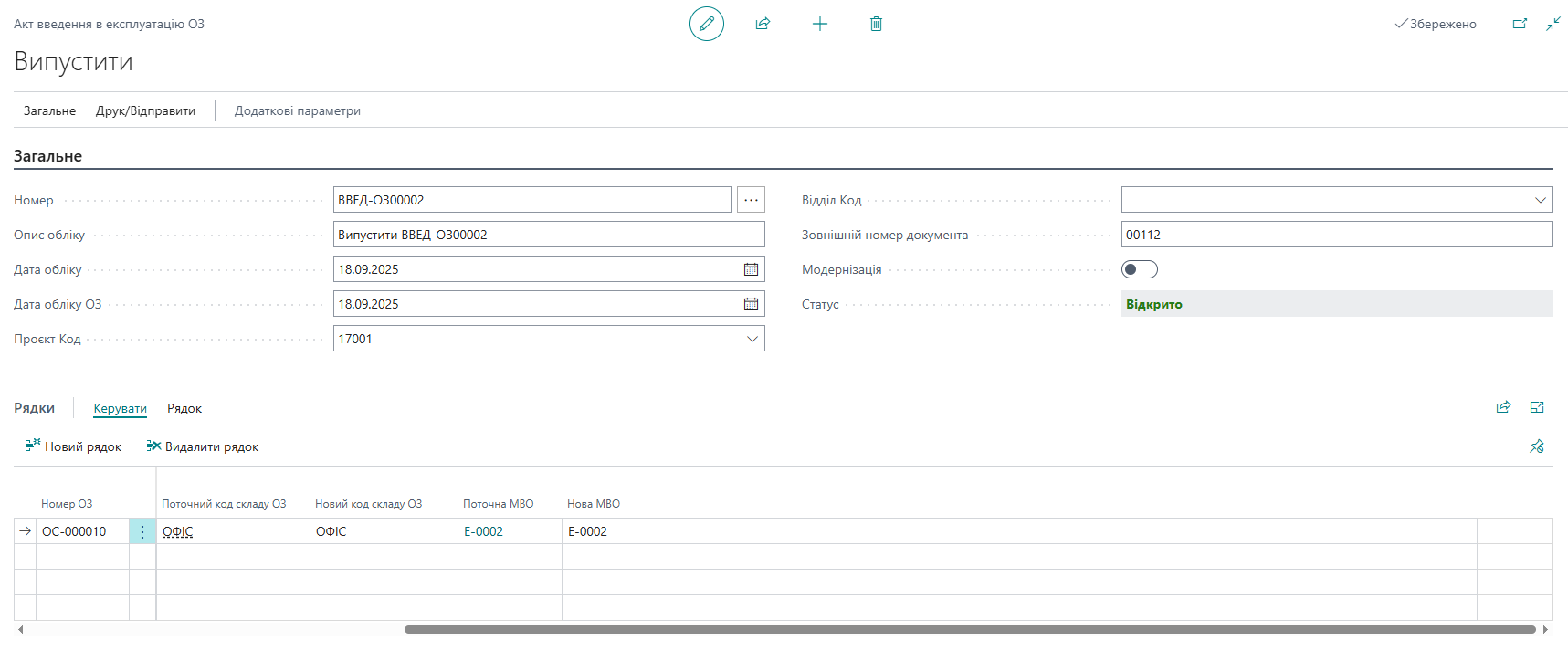Toggle the Модернізація switch

tap(1139, 269)
